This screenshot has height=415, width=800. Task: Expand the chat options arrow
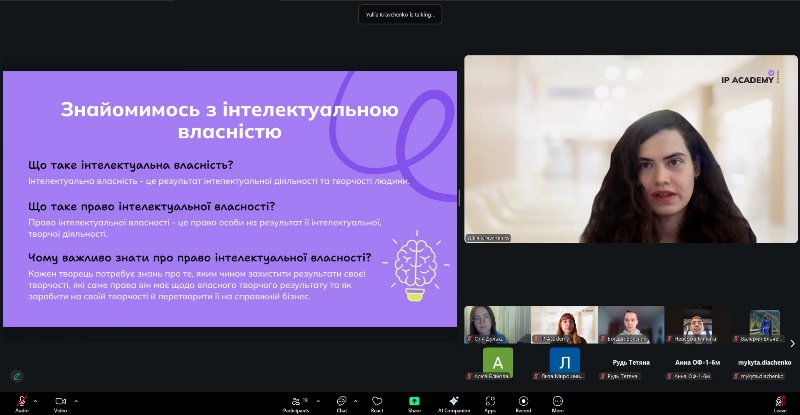[x=354, y=398]
